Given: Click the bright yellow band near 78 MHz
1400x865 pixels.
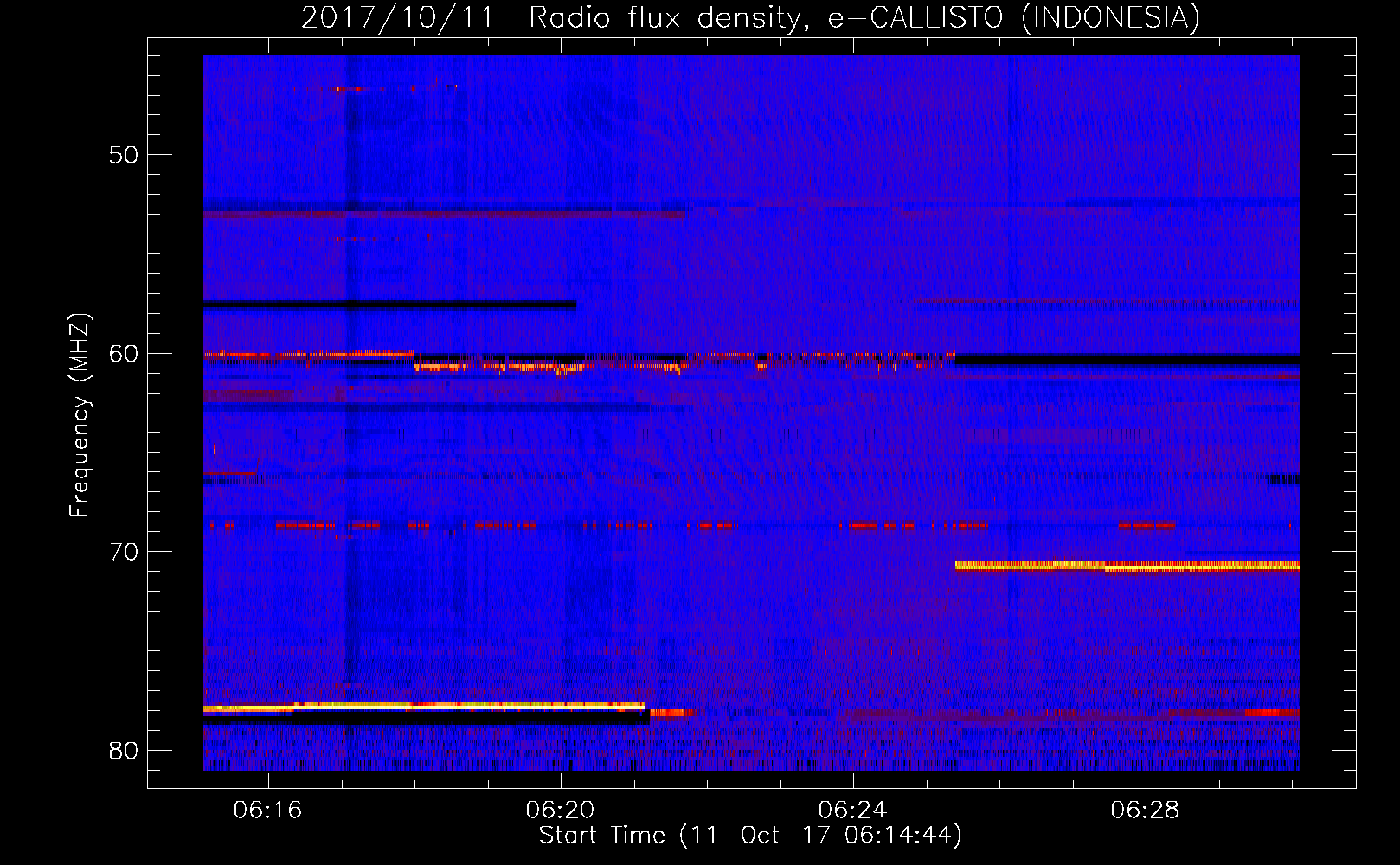Looking at the screenshot, I should point(424,707).
